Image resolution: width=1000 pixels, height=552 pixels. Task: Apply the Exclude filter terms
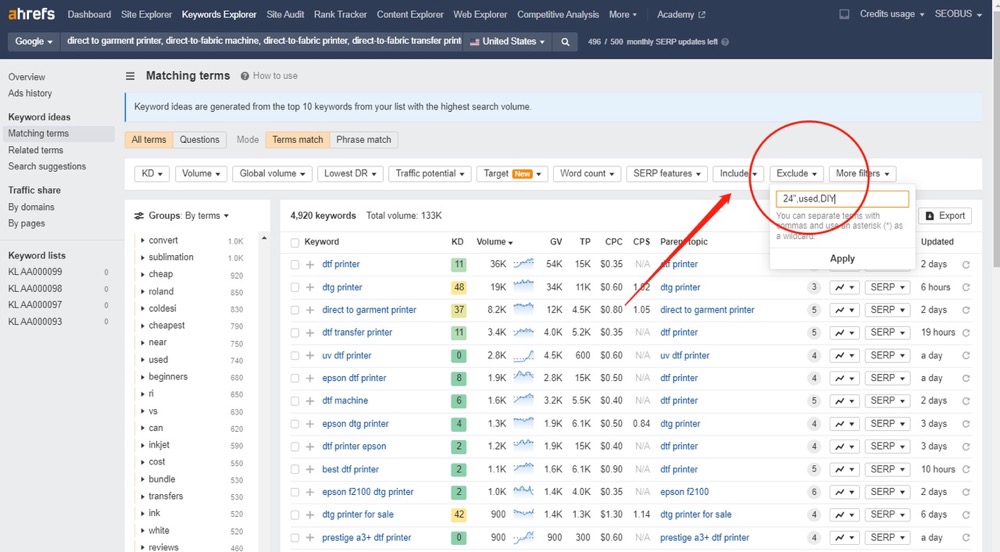click(842, 259)
